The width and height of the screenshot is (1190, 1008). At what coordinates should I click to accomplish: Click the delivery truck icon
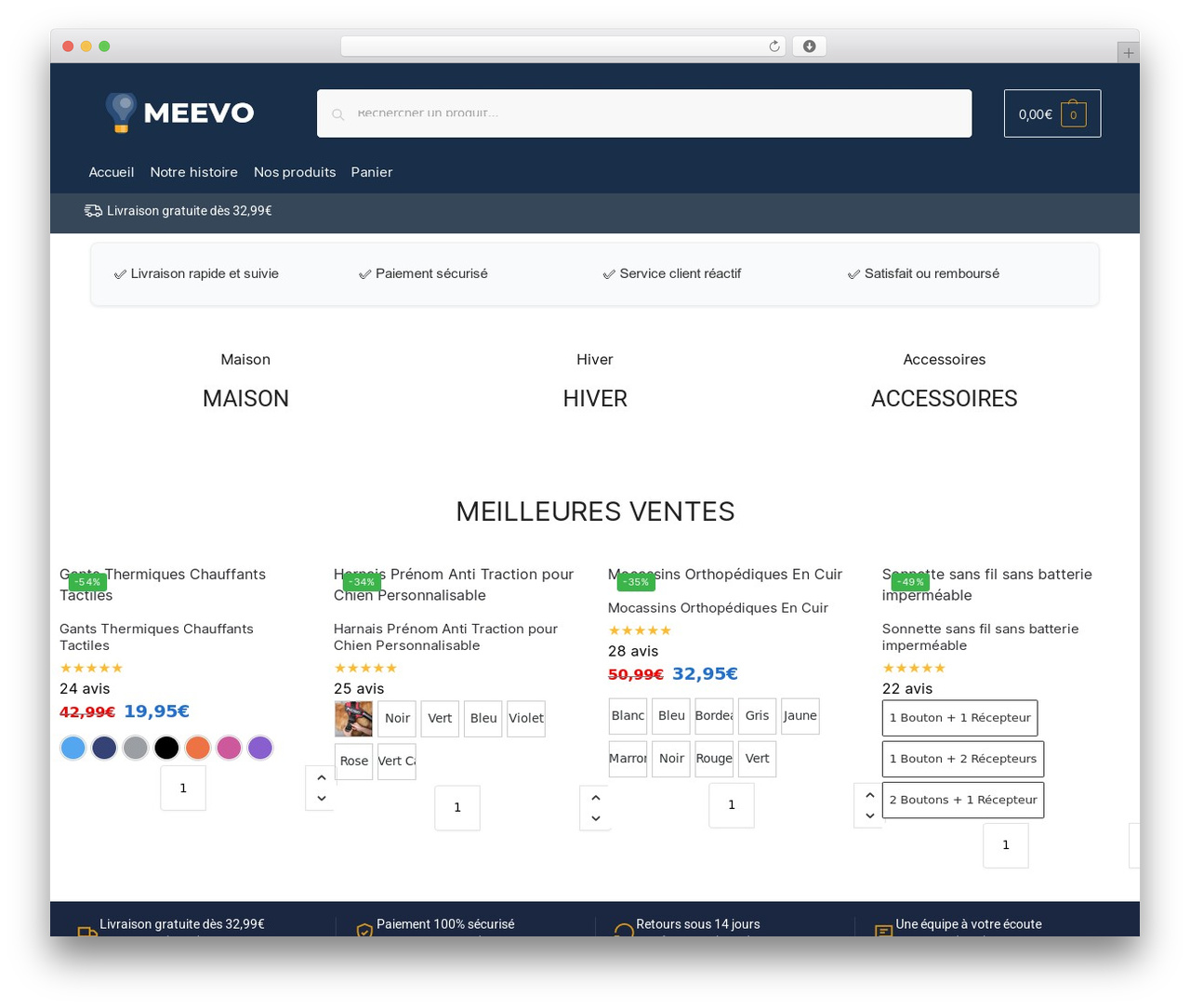(x=93, y=211)
